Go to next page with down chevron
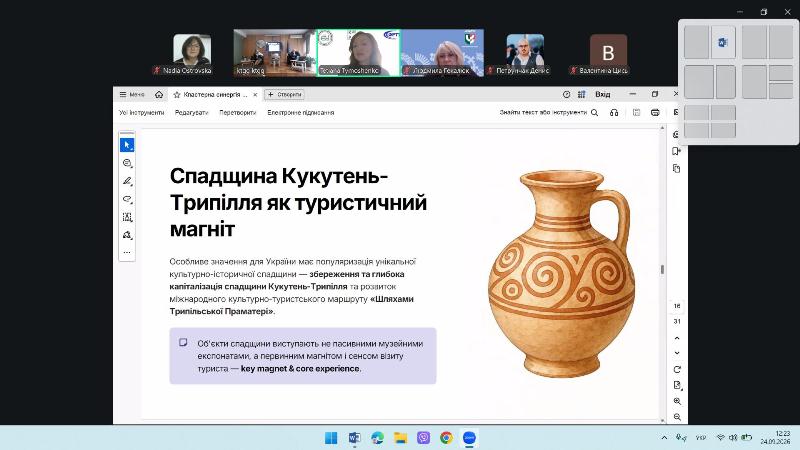The image size is (800, 450). click(x=677, y=353)
